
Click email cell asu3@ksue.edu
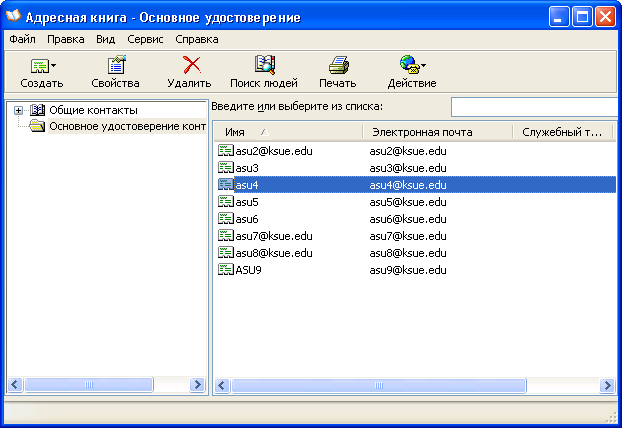408,168
